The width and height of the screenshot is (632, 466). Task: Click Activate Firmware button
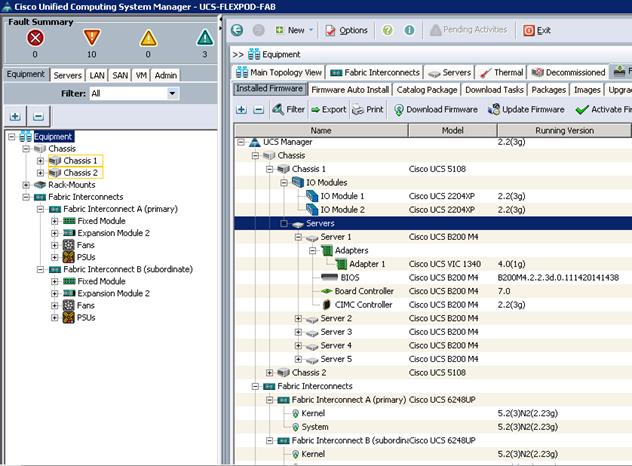pyautogui.click(x=603, y=110)
